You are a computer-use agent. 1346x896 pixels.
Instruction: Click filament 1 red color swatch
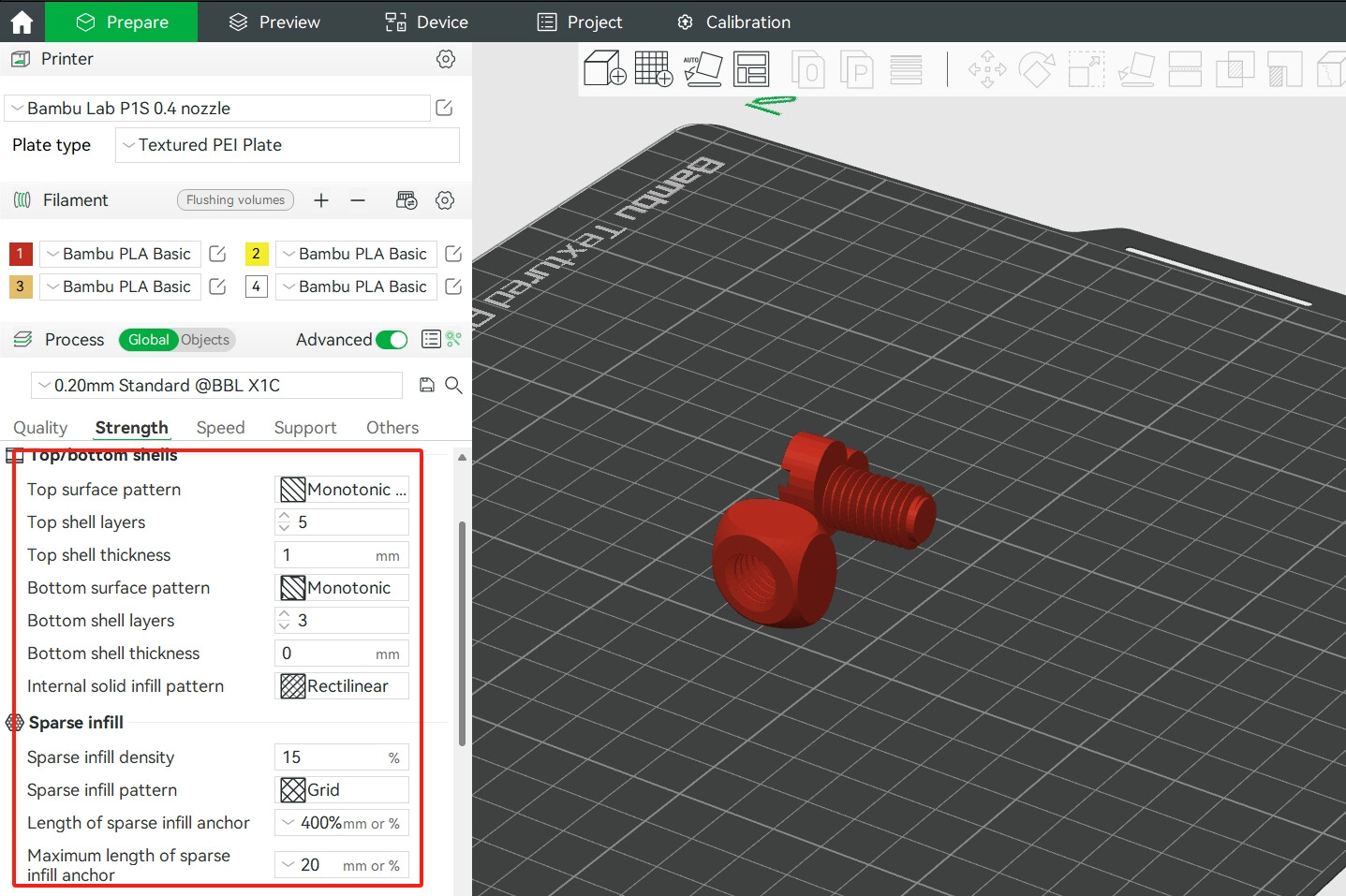pos(21,254)
